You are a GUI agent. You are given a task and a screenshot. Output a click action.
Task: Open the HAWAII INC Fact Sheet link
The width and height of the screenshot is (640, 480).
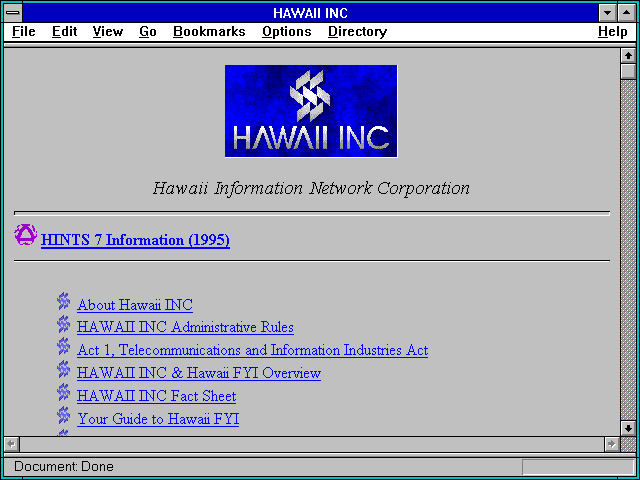pyautogui.click(x=156, y=396)
